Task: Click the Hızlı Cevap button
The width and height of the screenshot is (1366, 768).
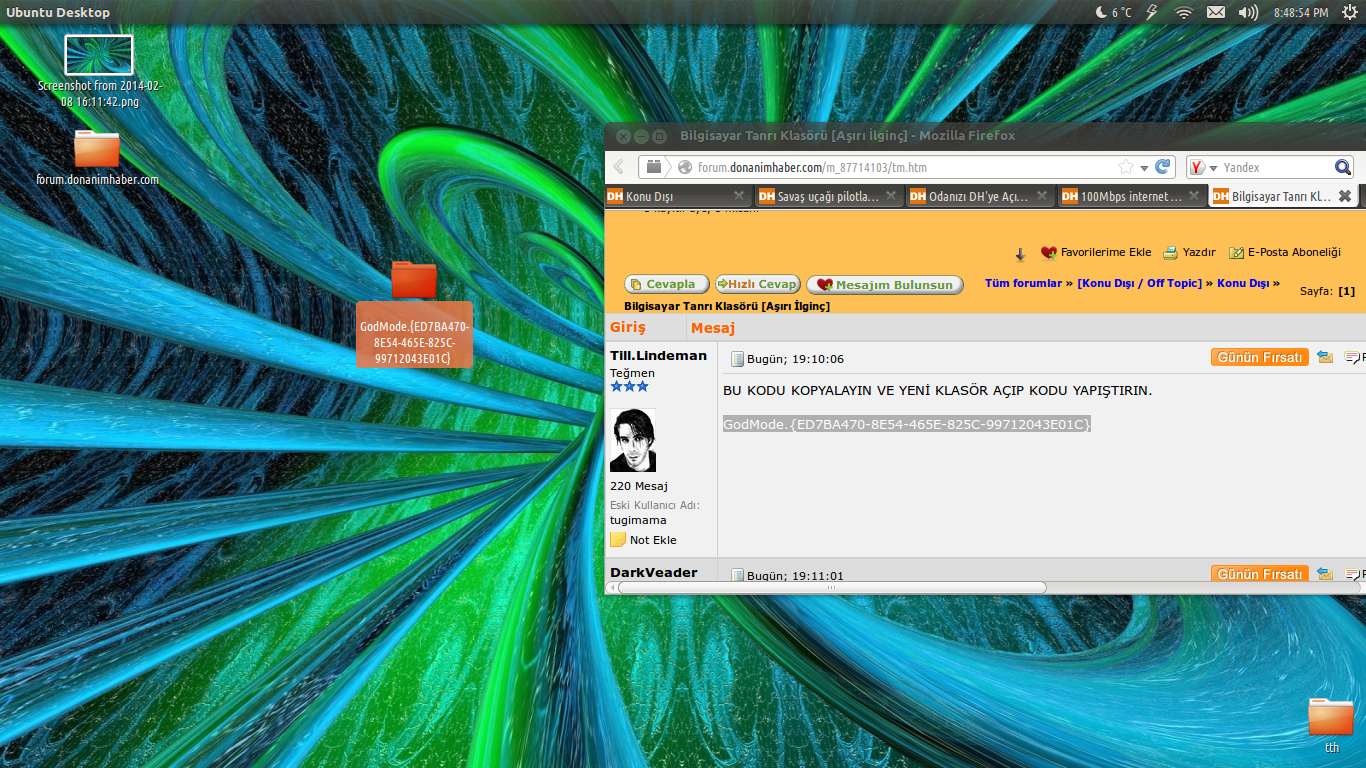Action: coord(757,285)
